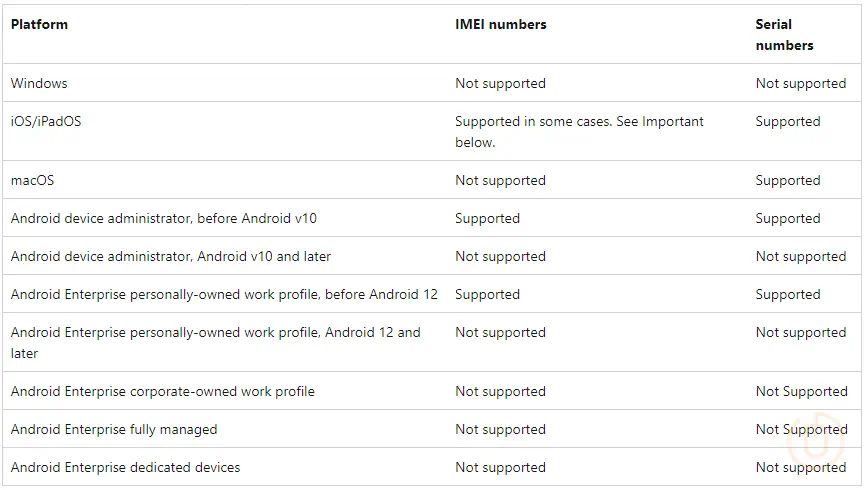Click "Android device administrator, before Android v10"

pos(164,218)
